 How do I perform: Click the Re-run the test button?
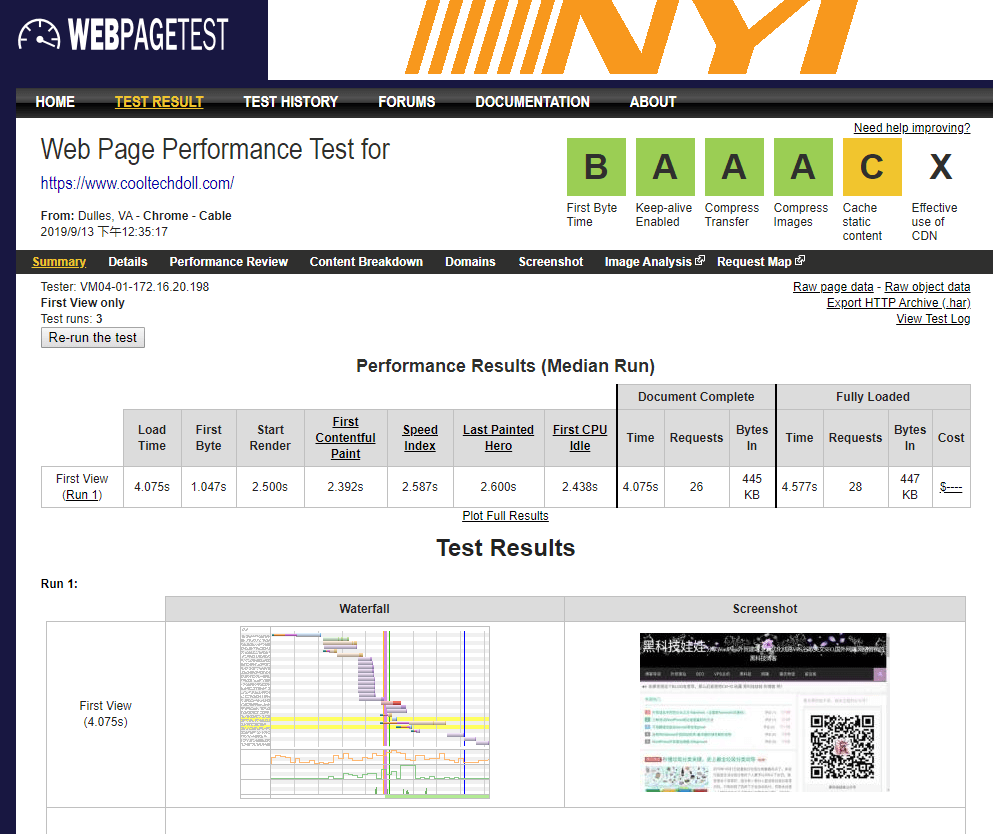(x=93, y=338)
